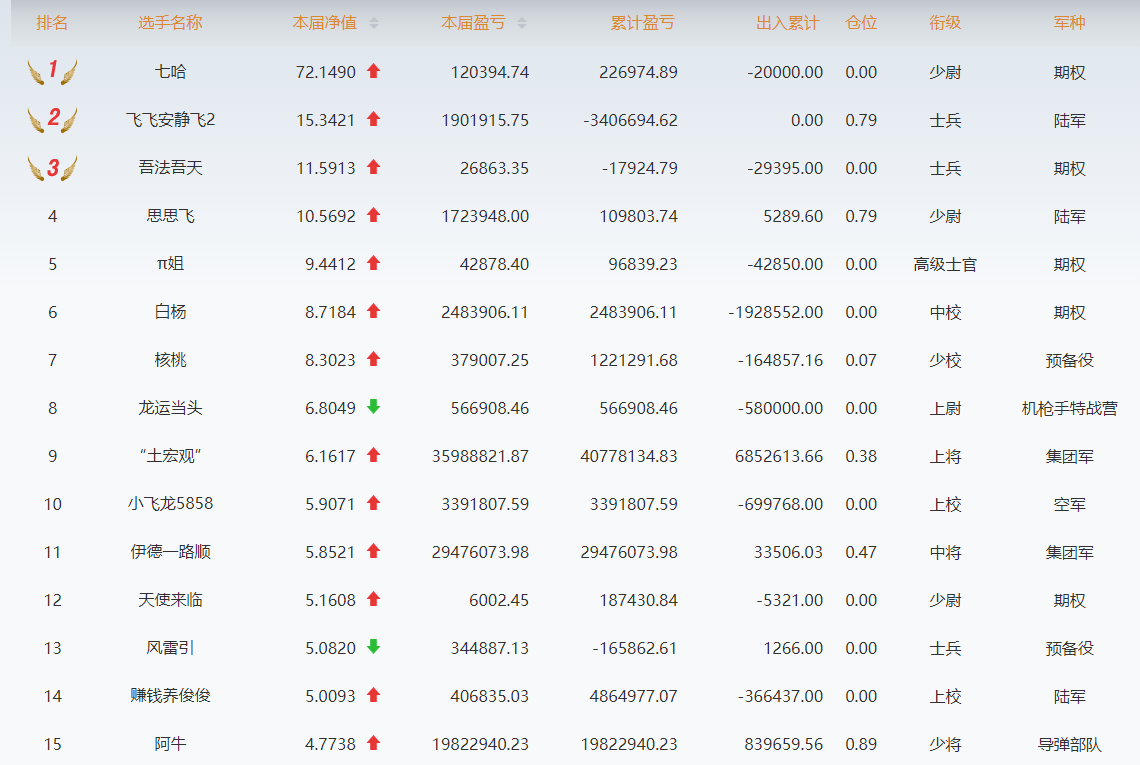
Task: Open player 白杨
Action: [x=170, y=311]
